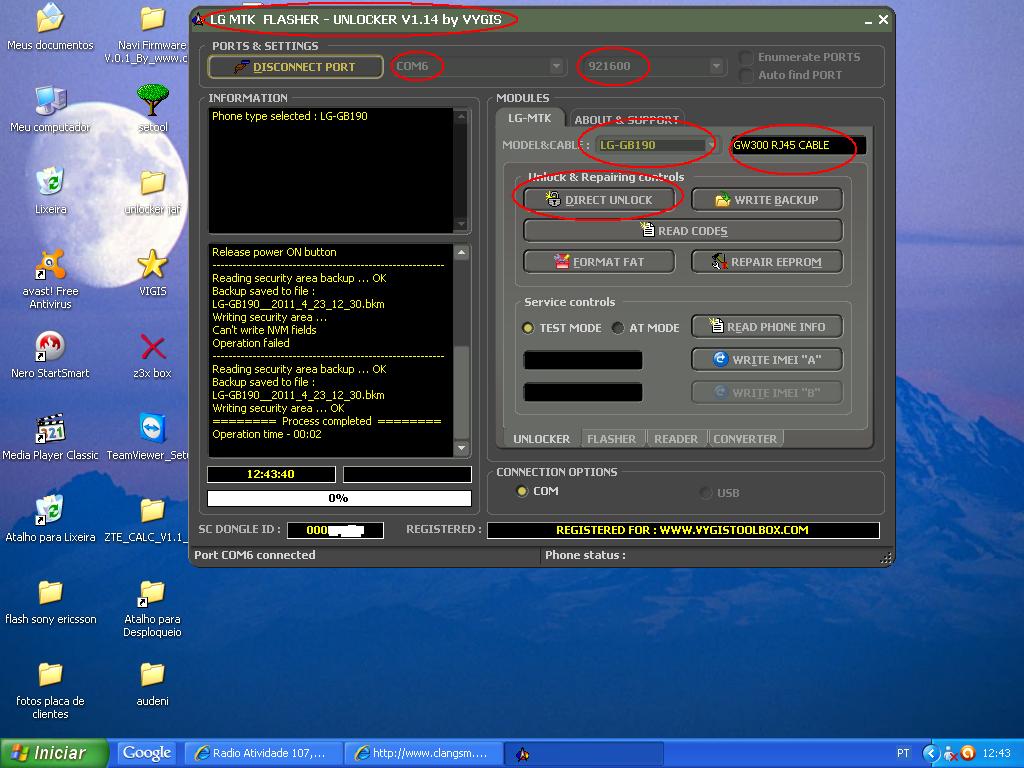This screenshot has height=768, width=1024.
Task: Open unlocker jaf folder
Action: pyautogui.click(x=152, y=191)
